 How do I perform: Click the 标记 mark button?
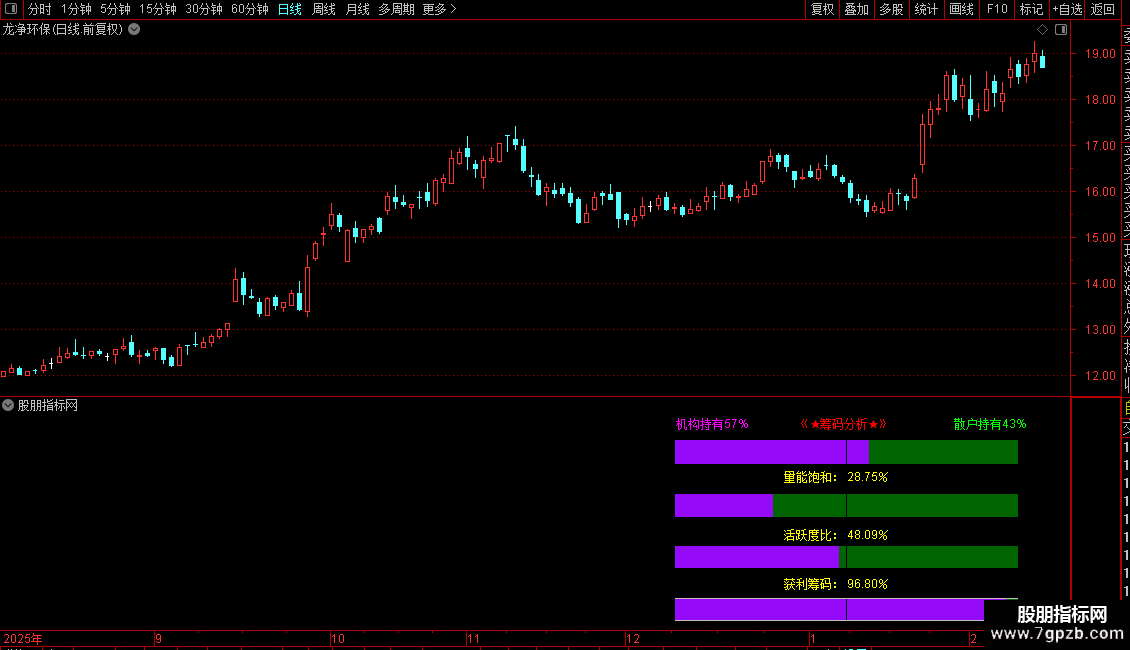(1031, 9)
